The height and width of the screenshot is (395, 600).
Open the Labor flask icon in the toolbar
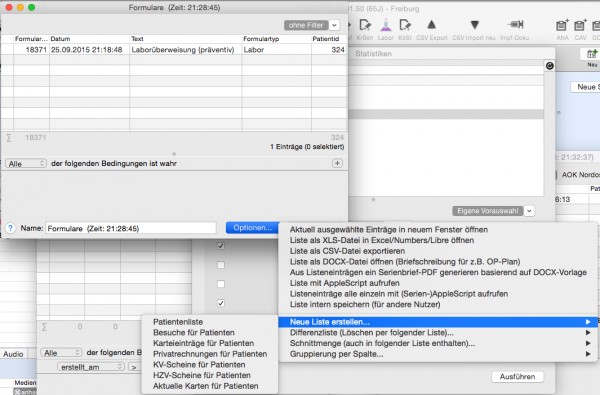tap(385, 25)
